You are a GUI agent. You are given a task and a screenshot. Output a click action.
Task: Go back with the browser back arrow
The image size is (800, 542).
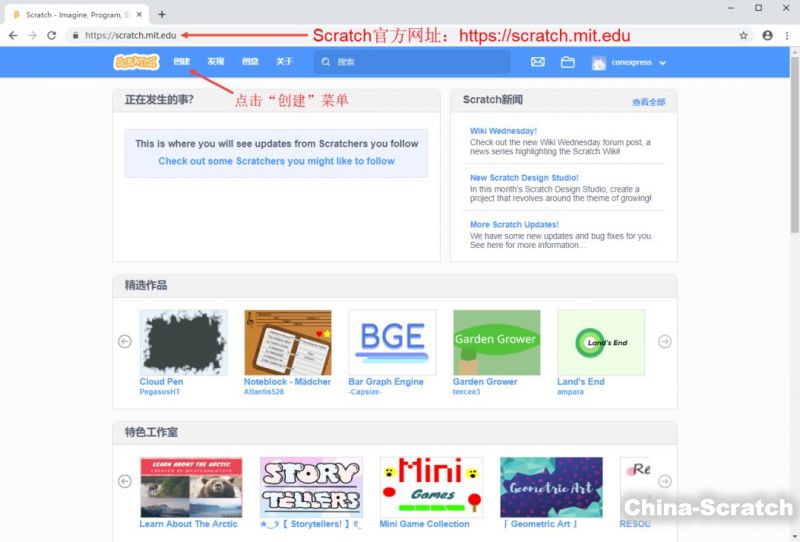point(13,35)
